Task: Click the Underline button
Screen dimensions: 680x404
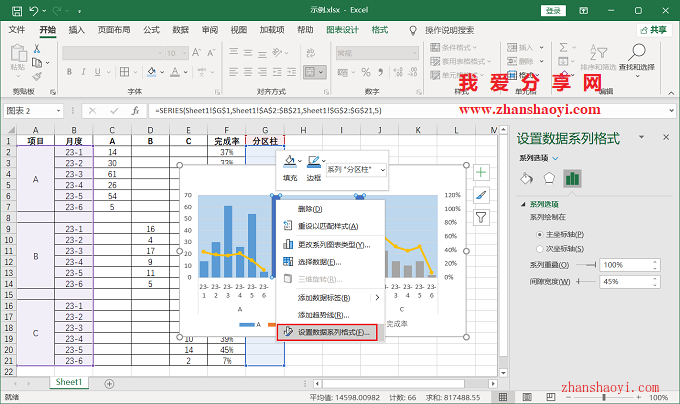Action: 98,72
